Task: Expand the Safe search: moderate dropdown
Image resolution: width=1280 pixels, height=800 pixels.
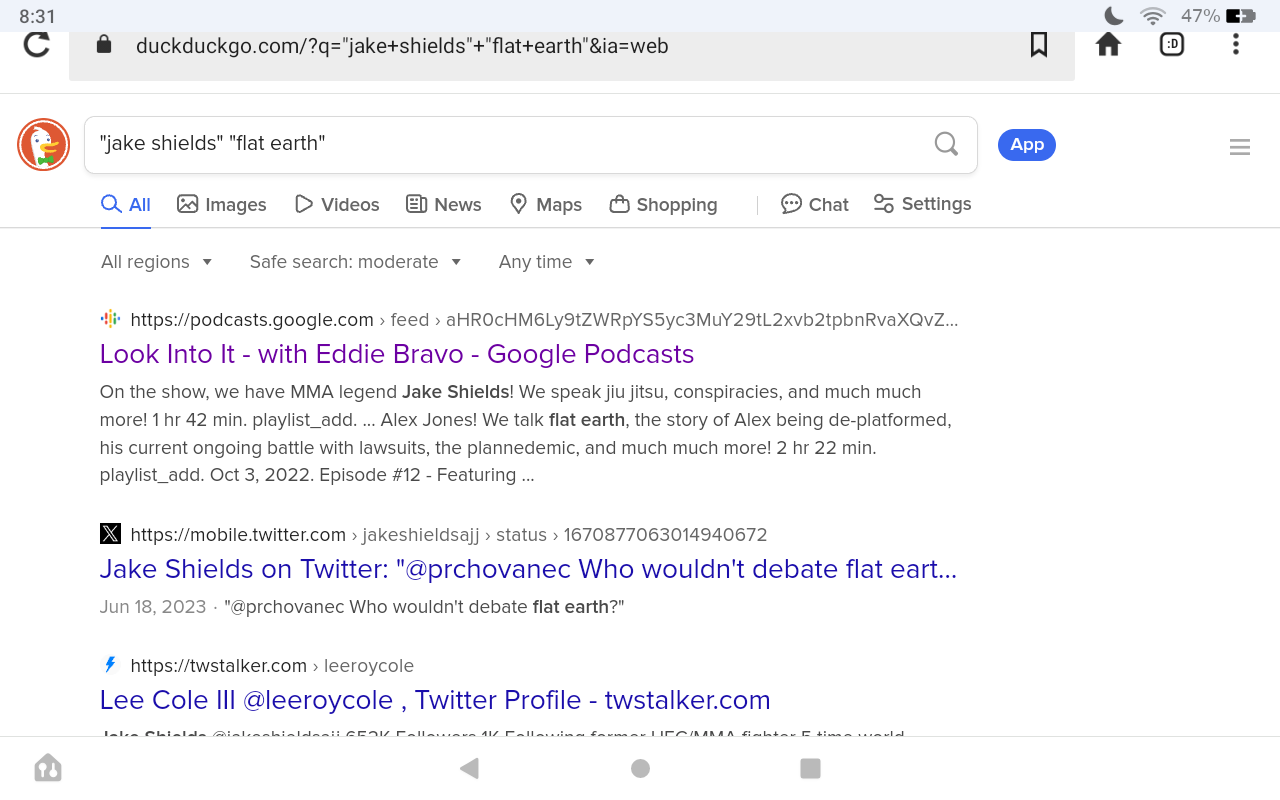Action: 356,262
